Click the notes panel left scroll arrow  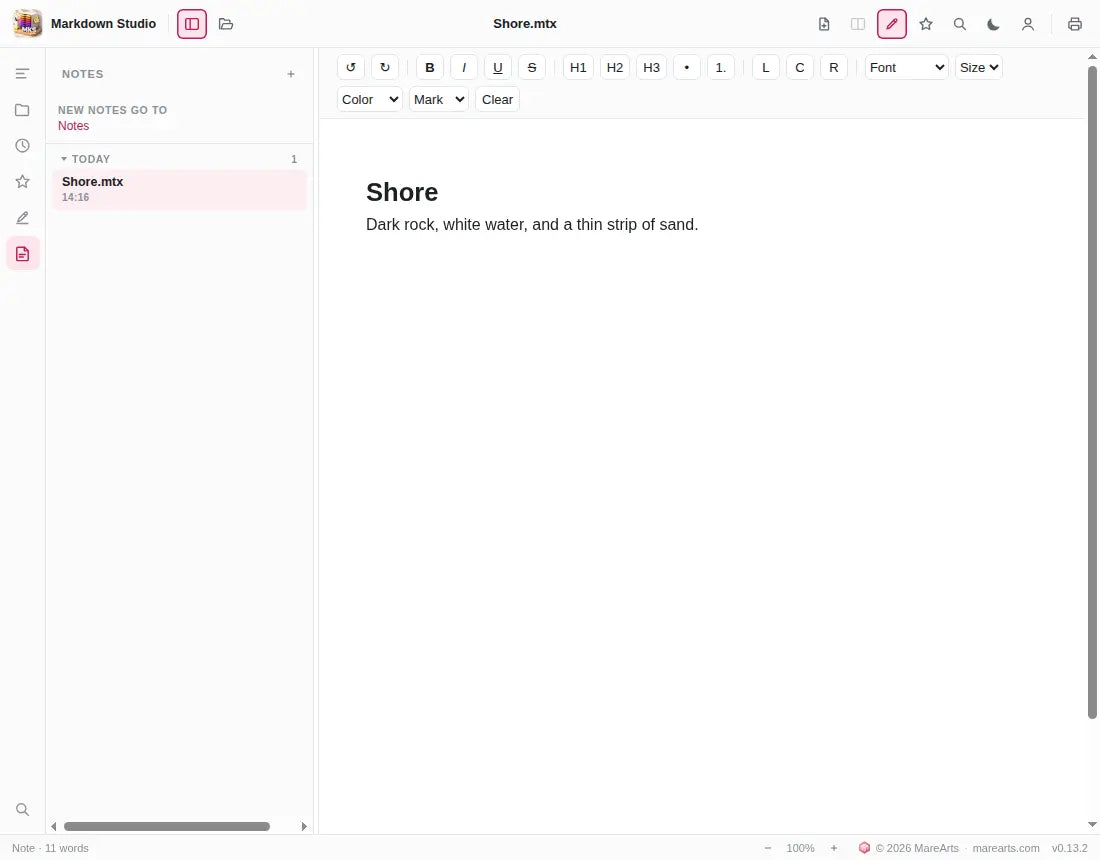[x=54, y=826]
